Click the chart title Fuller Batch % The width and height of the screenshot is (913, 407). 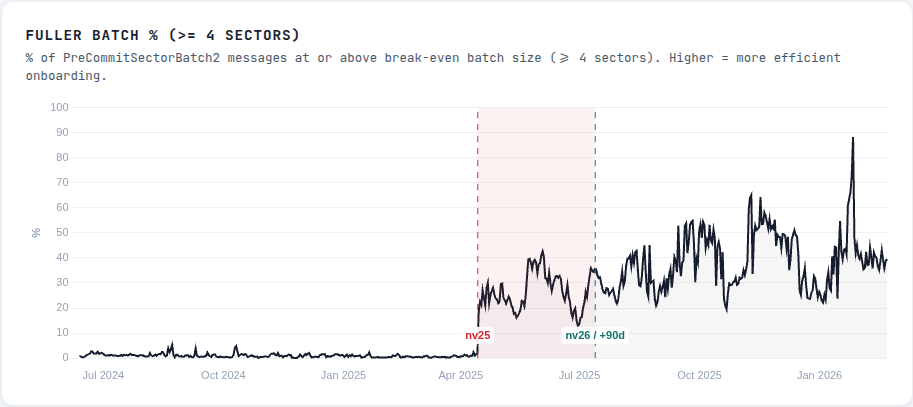[x=163, y=35]
